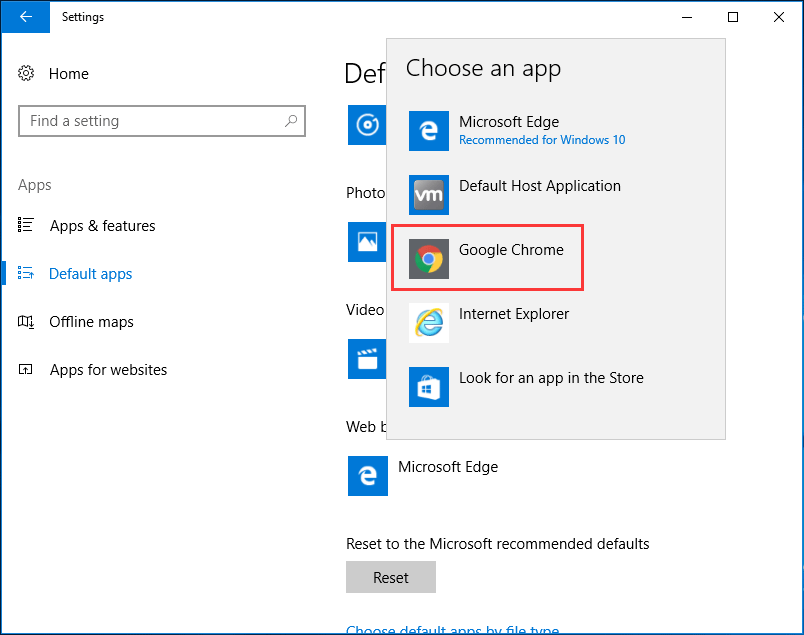Select Google Chrome label

click(511, 250)
